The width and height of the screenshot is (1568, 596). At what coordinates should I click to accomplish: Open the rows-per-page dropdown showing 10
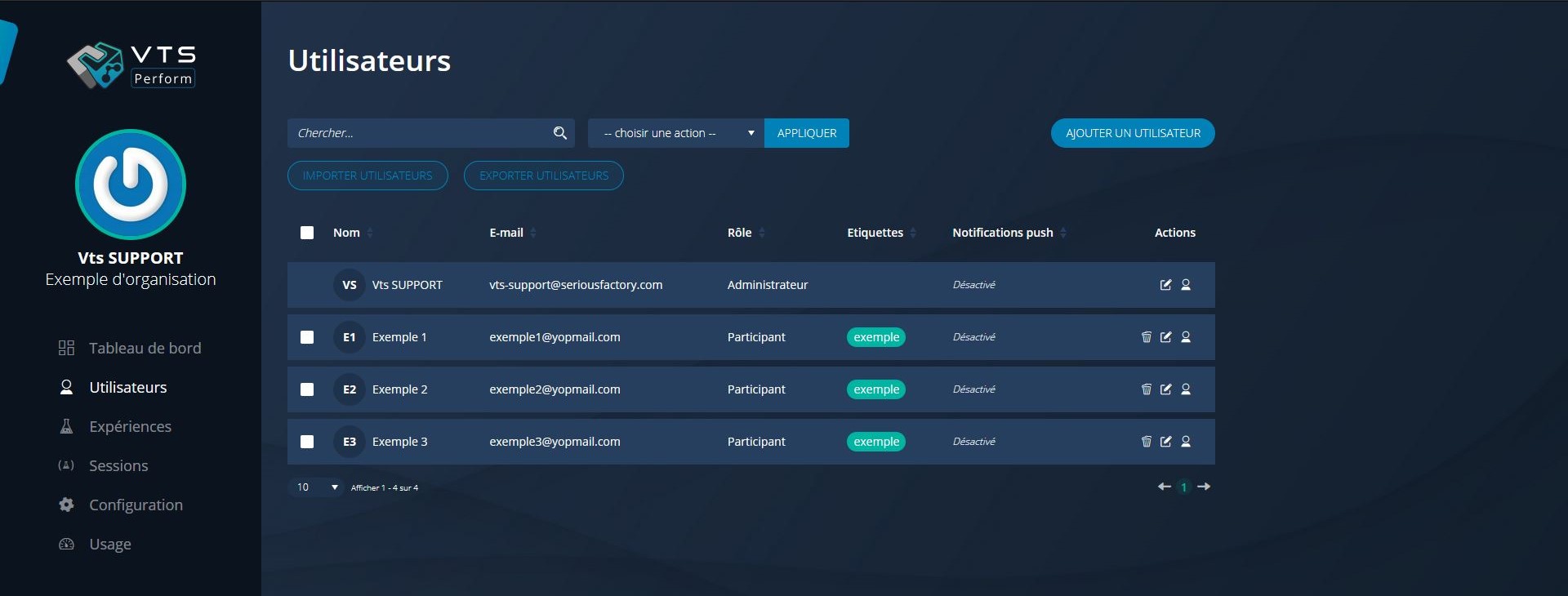(316, 487)
